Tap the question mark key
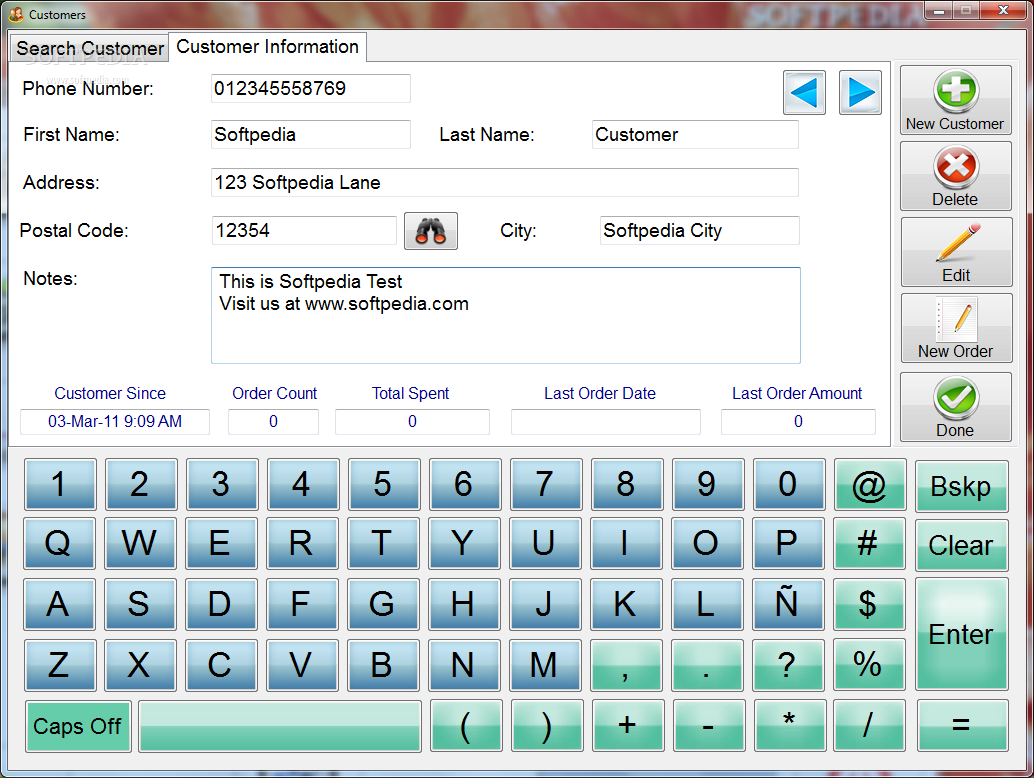Screen dimensions: 1034x778 pyautogui.click(x=787, y=665)
